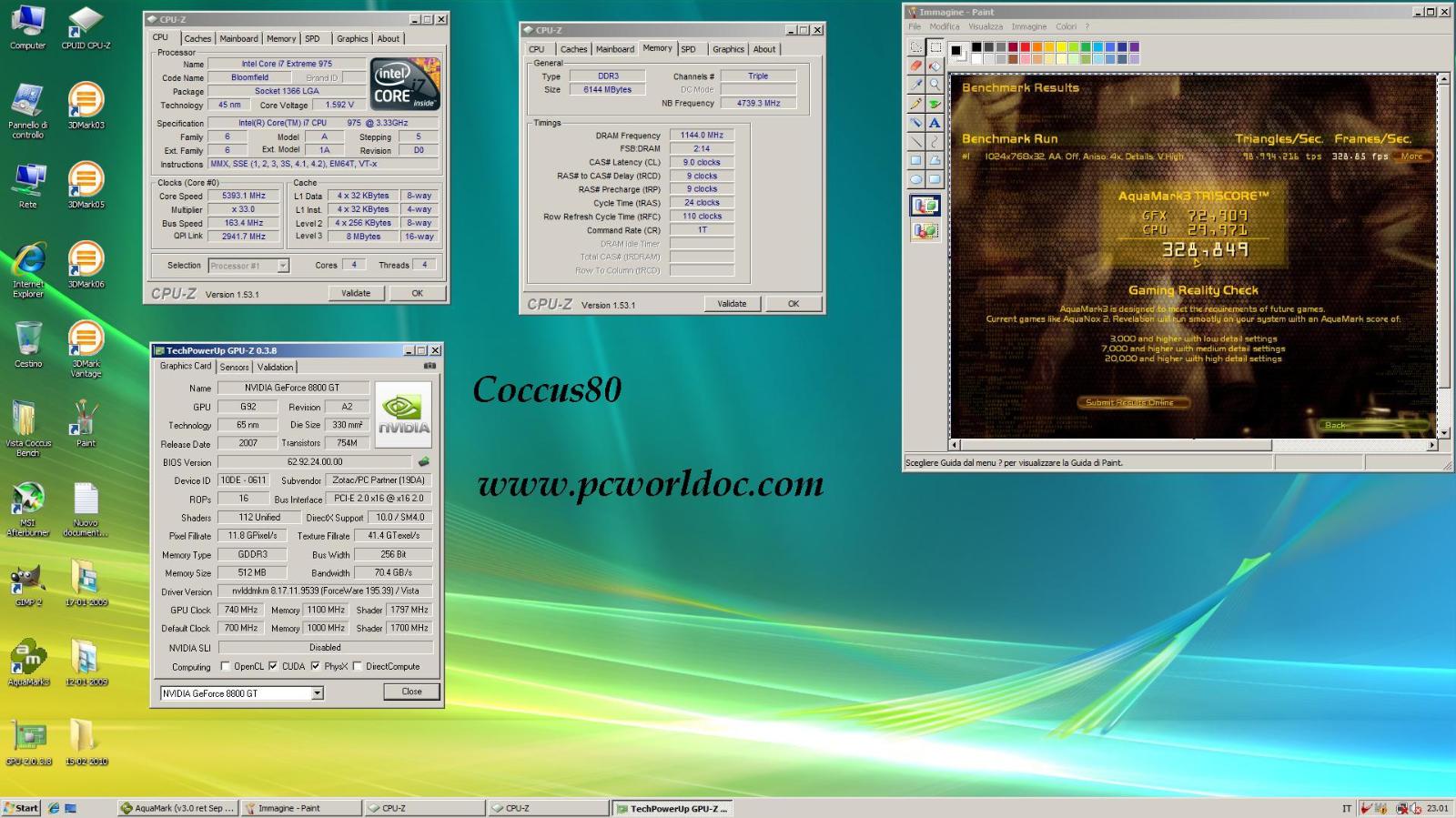Select the Pencil tool in Paint
The width and height of the screenshot is (1456, 818).
(916, 104)
